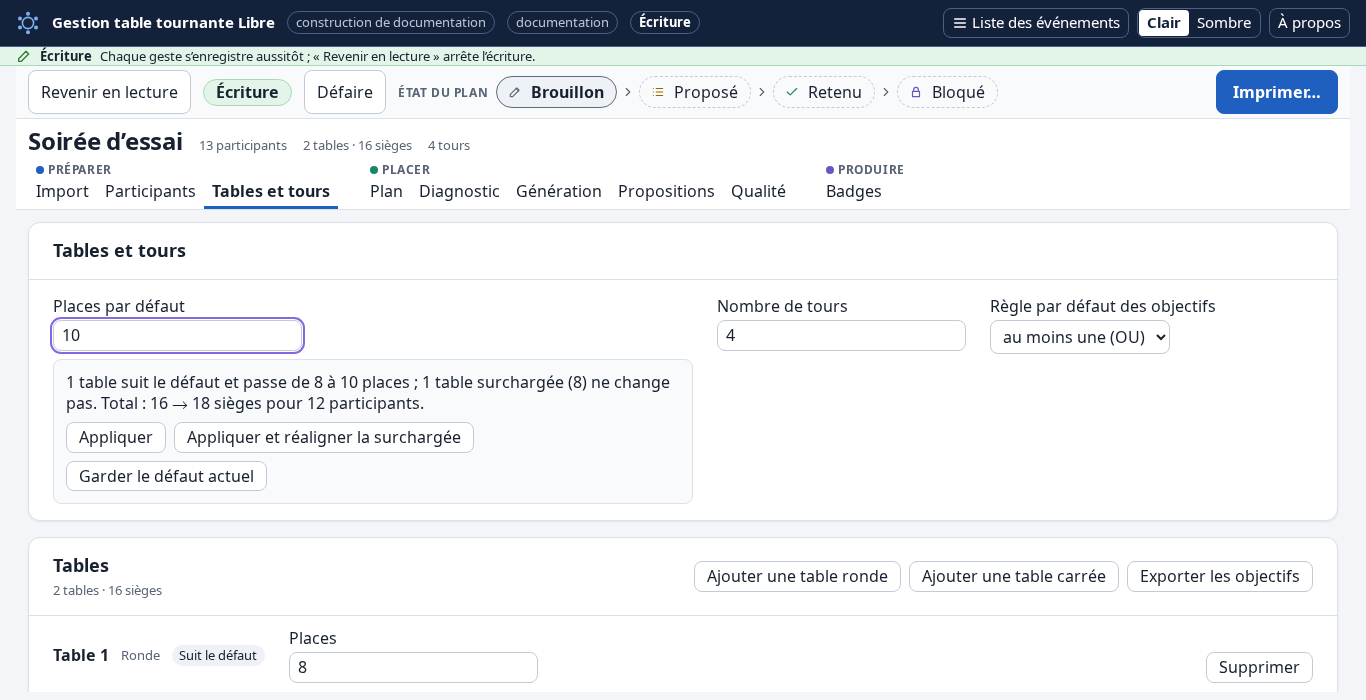Open the Qualité tab
1366x700 pixels.
click(758, 191)
